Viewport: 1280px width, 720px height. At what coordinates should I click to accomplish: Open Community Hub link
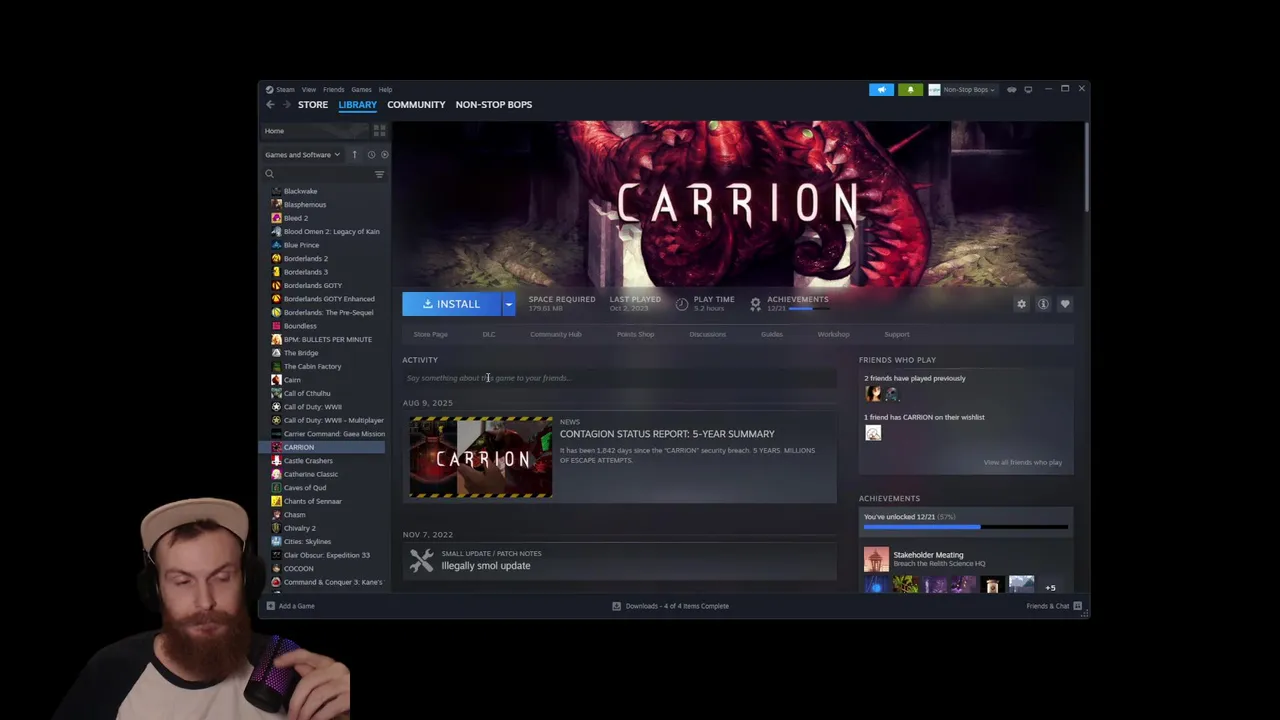556,334
